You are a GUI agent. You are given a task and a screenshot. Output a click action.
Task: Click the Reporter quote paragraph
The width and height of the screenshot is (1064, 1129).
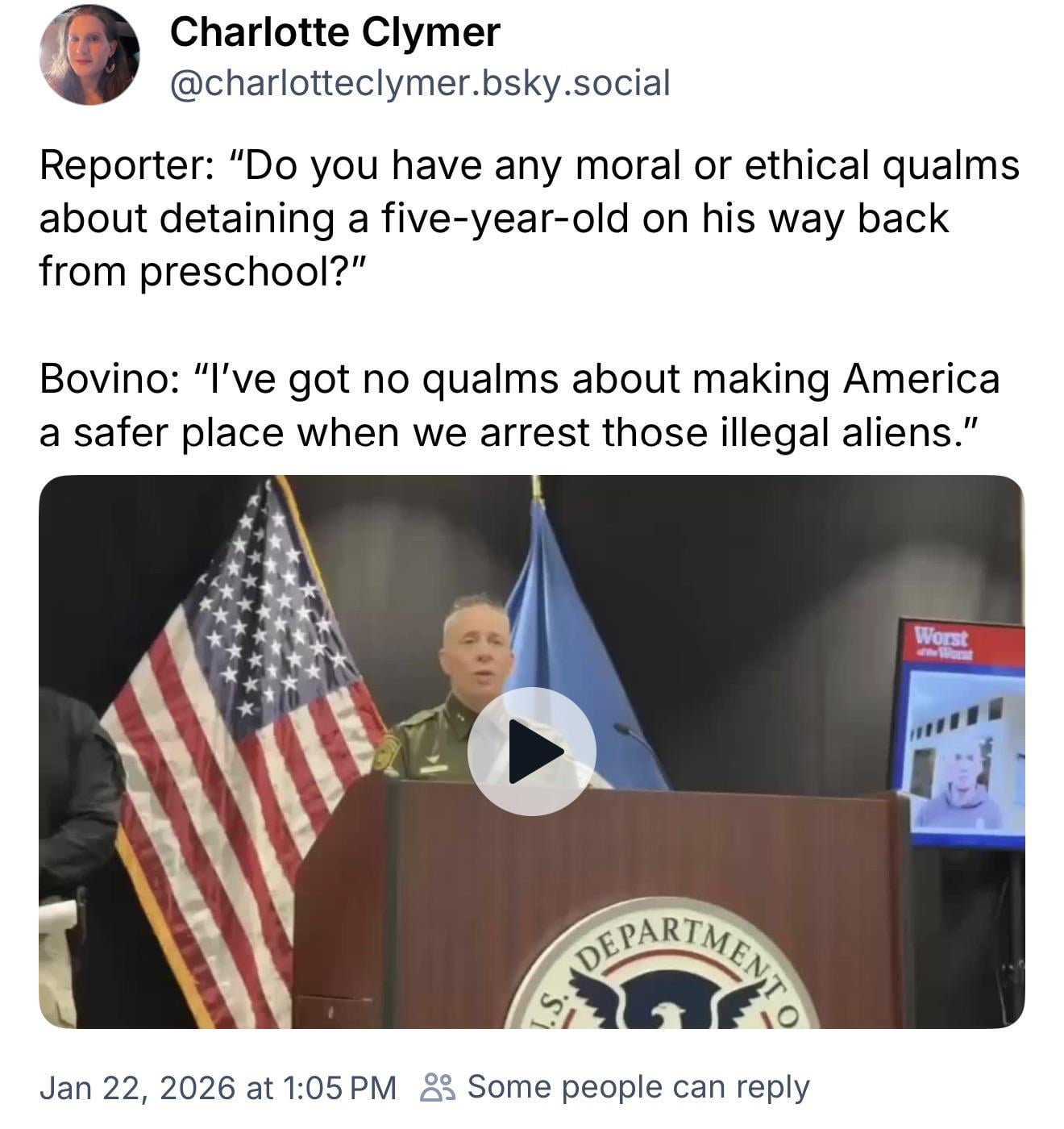pos(529,218)
